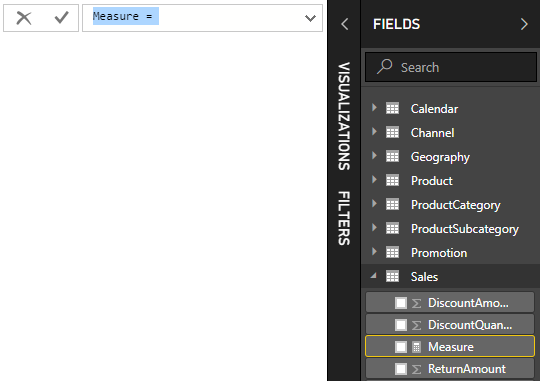Open the Filters pane tab
The image size is (540, 381).
[x=344, y=218]
